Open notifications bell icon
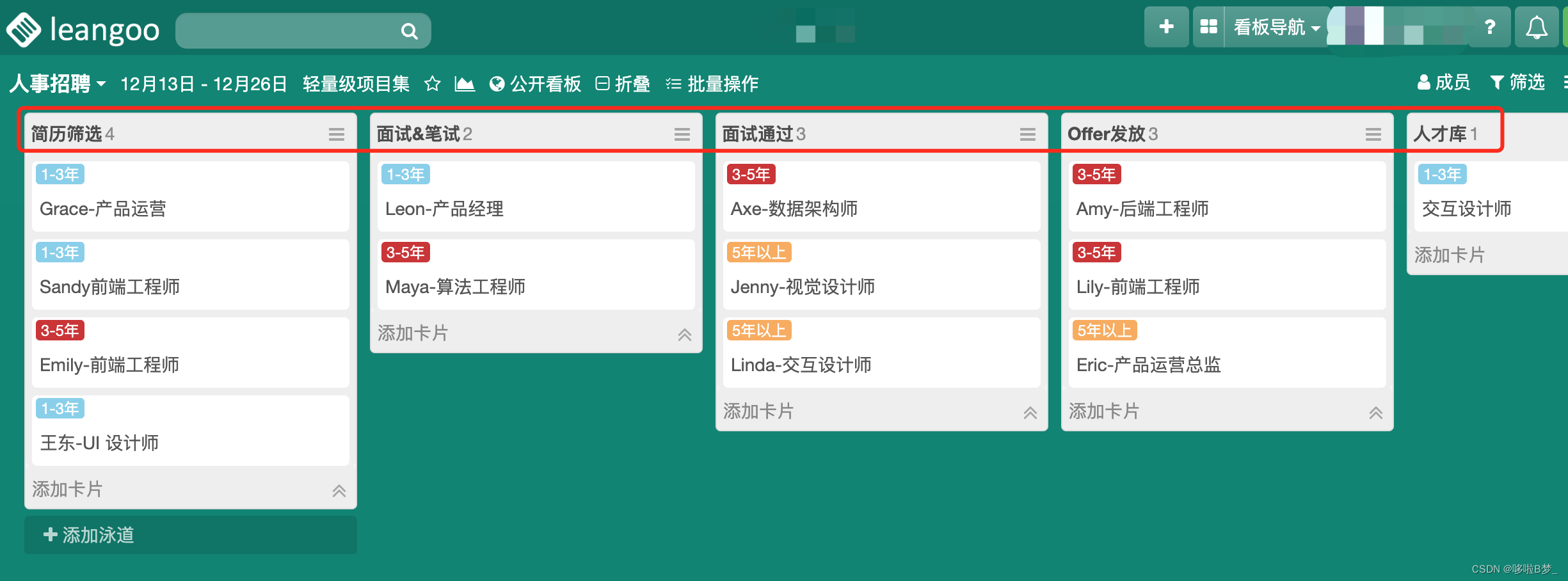Image resolution: width=1568 pixels, height=581 pixels. (x=1537, y=27)
